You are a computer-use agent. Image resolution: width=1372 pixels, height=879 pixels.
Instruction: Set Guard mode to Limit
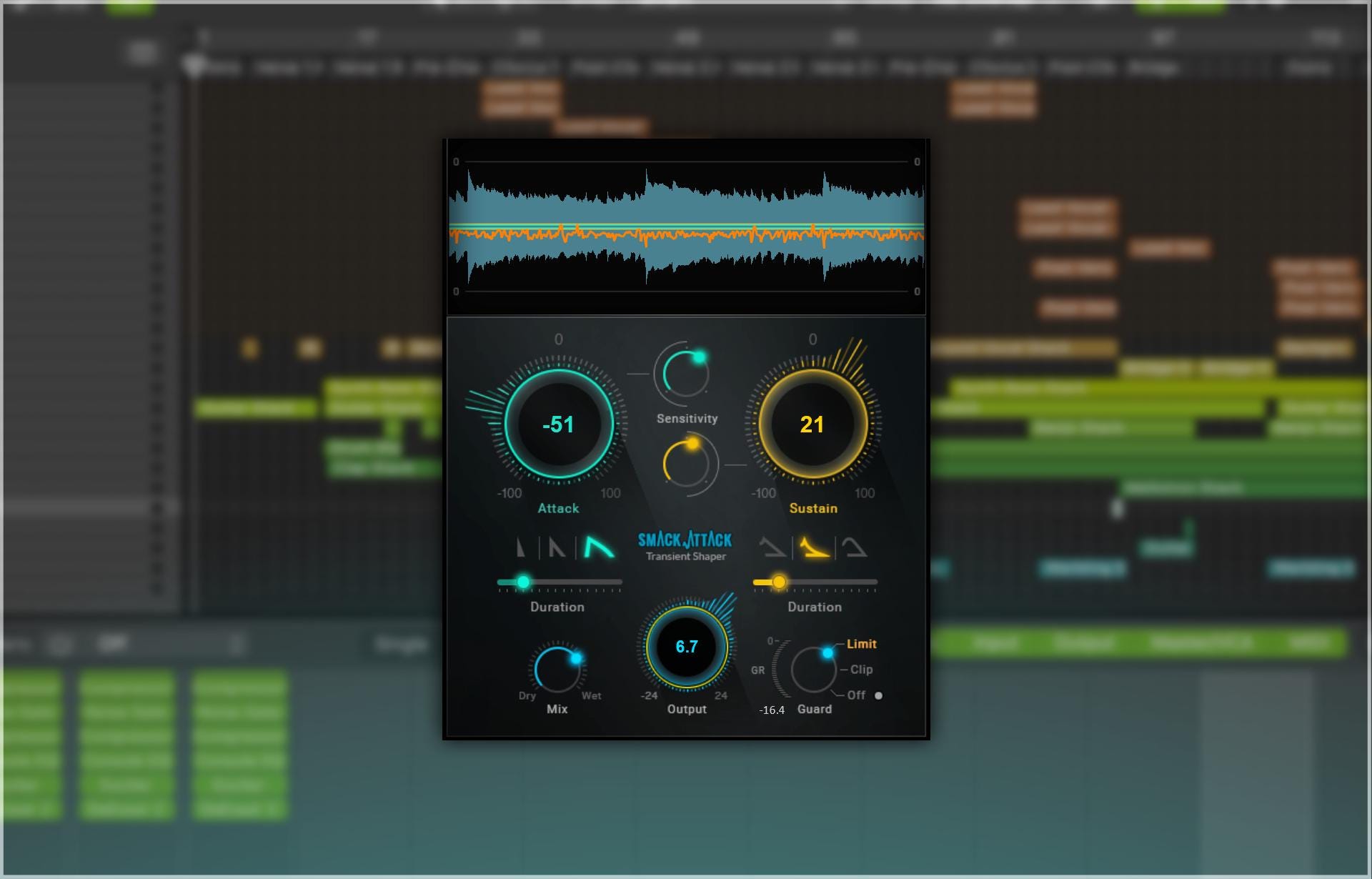(x=861, y=644)
